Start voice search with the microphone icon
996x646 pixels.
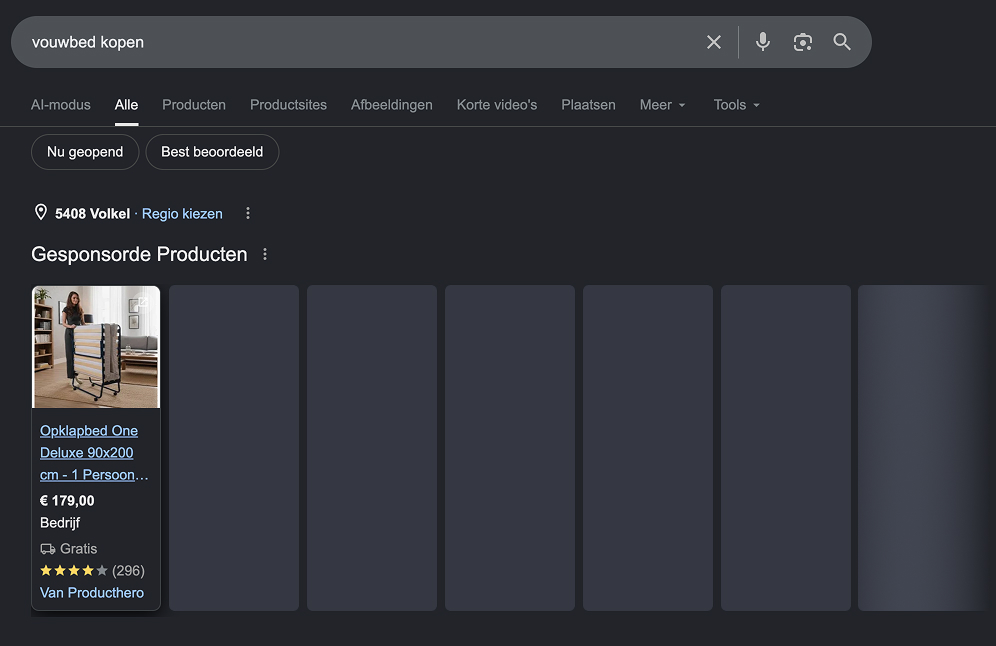(763, 42)
